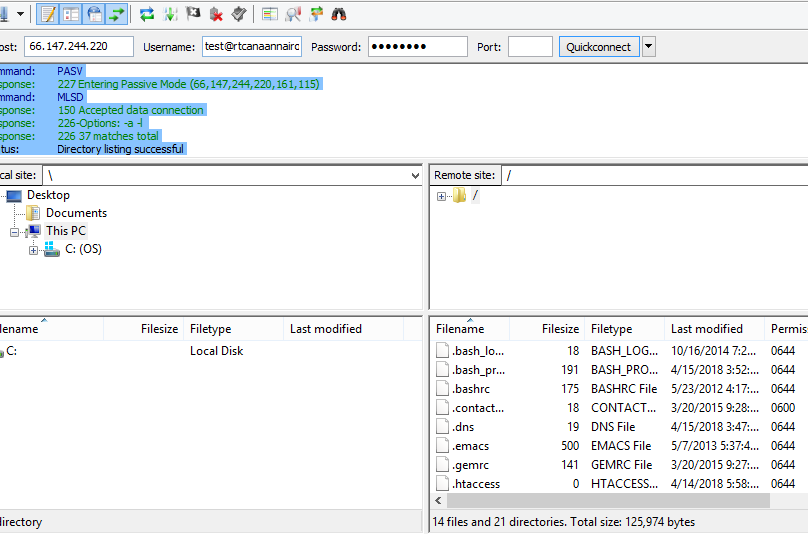Click the Disconnect from server icon

(216, 14)
